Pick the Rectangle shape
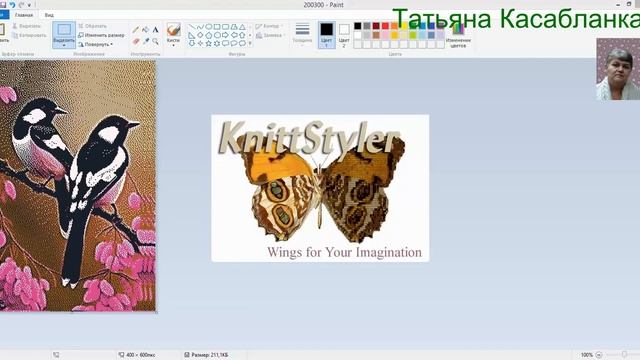Viewport: 640px width, 360px height. pyautogui.click(x=217, y=27)
